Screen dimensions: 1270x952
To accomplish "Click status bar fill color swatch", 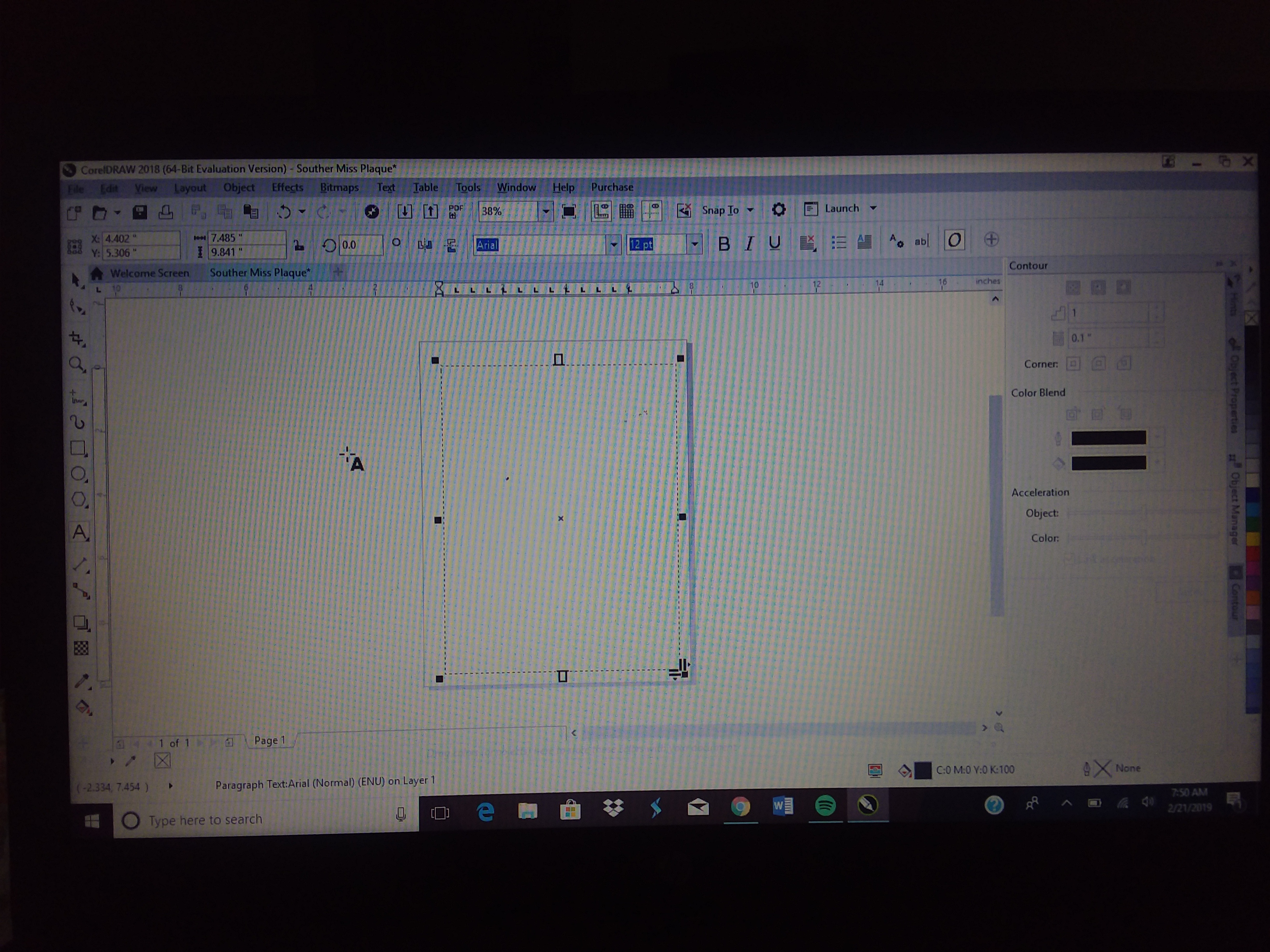I will click(x=923, y=770).
